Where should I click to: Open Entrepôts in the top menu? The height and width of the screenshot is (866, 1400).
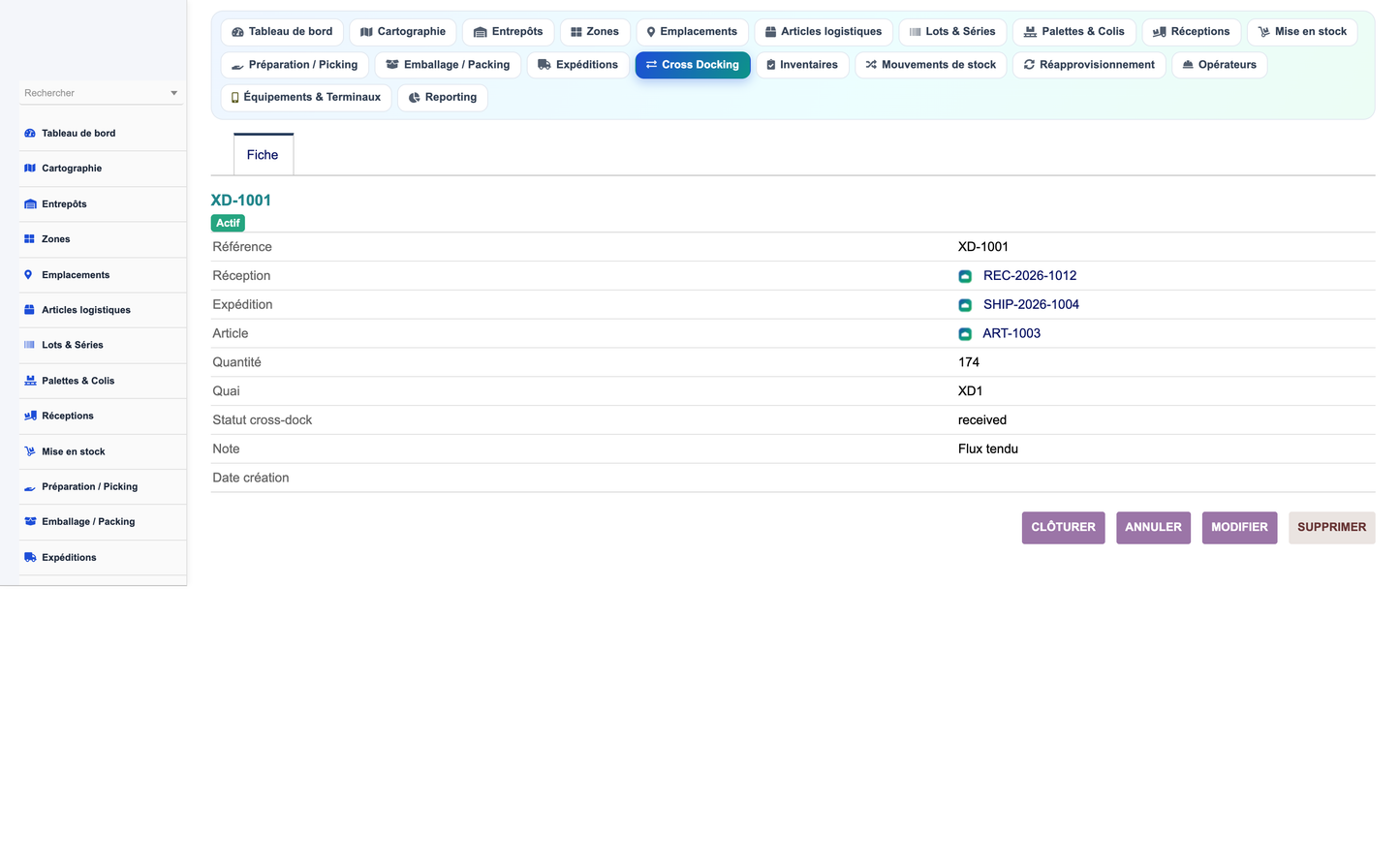[509, 32]
